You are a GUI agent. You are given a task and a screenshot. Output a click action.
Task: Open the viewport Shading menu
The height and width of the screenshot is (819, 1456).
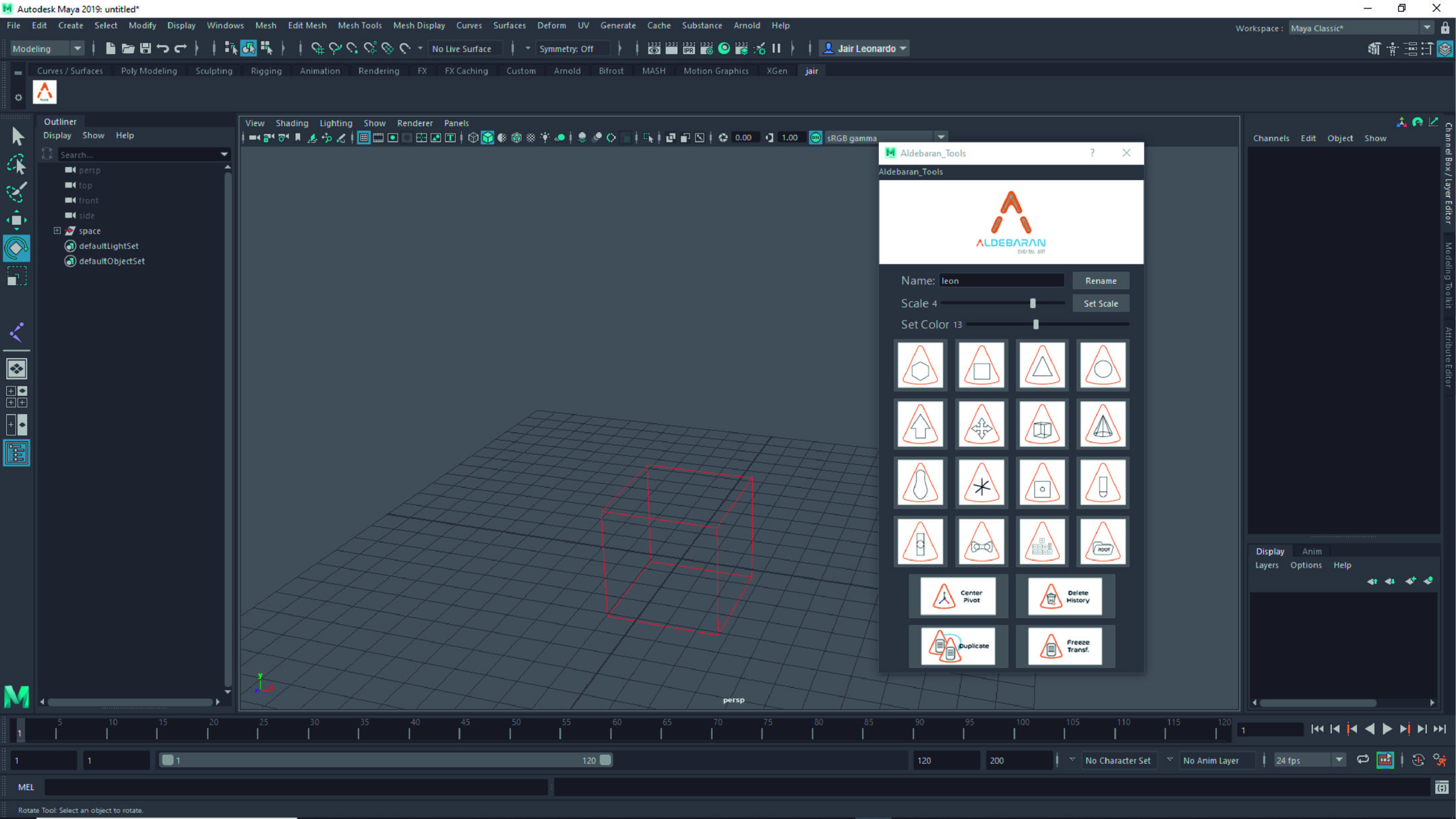point(291,123)
